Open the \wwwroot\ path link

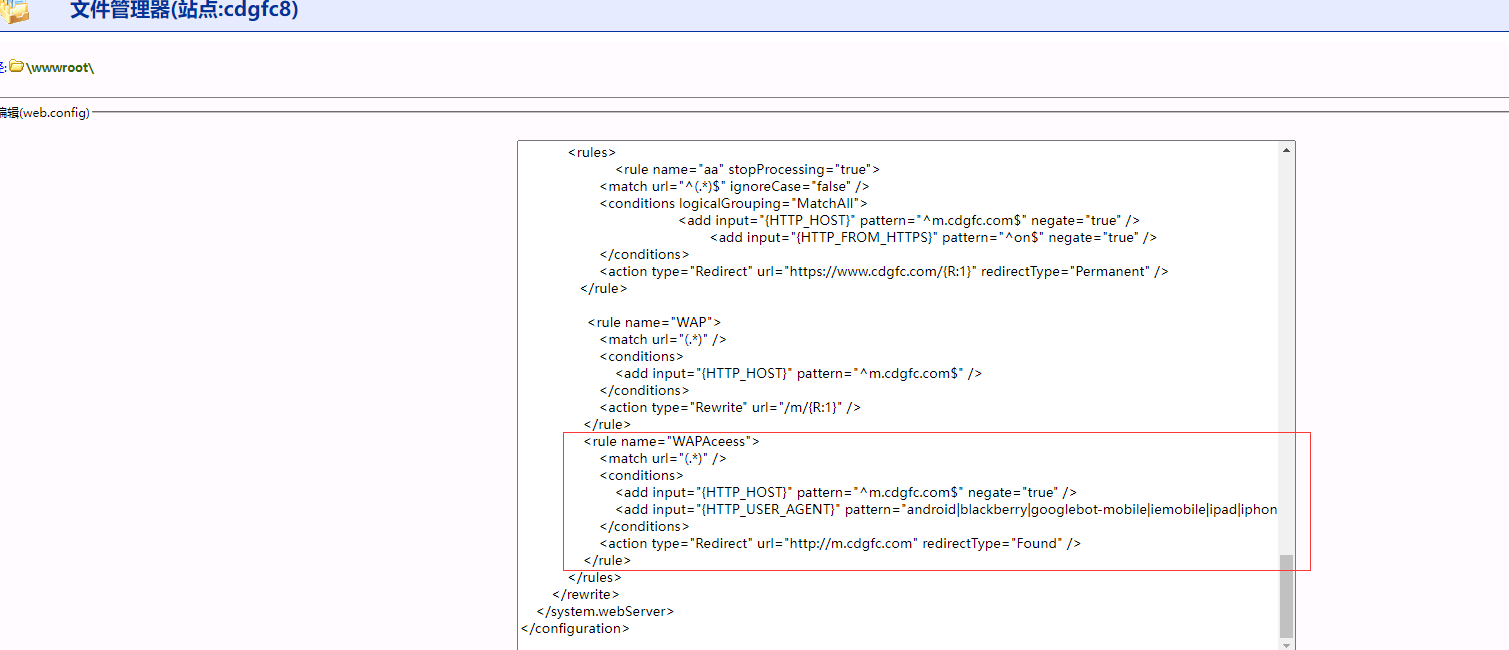point(60,67)
